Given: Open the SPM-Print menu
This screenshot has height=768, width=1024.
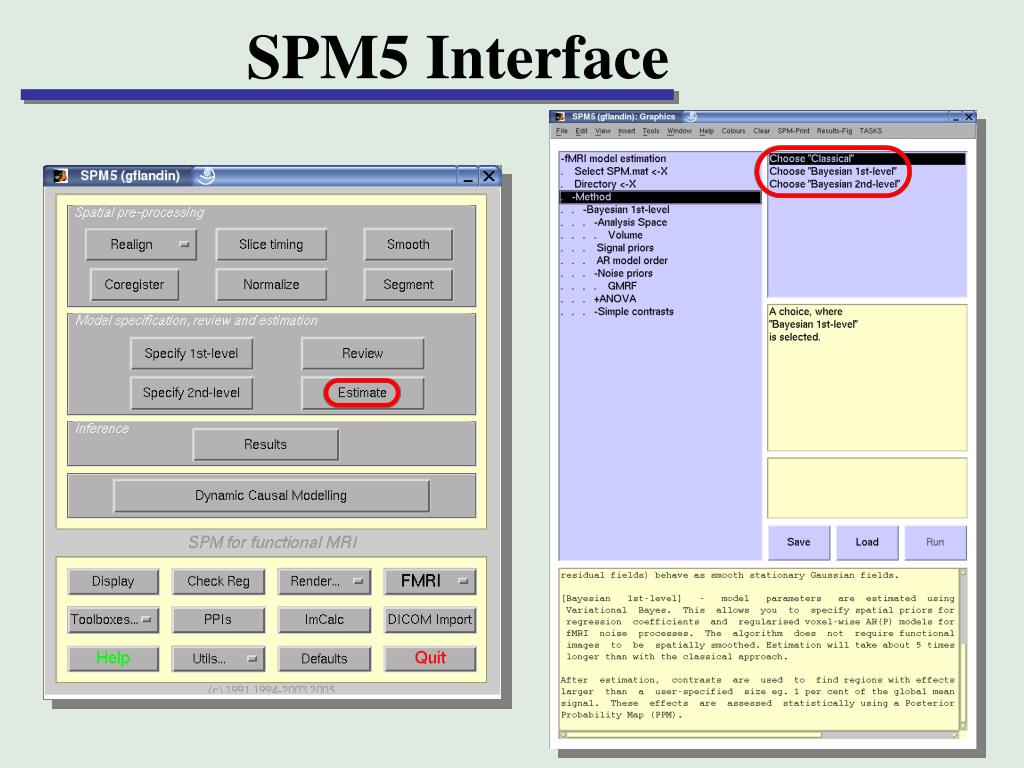Looking at the screenshot, I should point(793,131).
